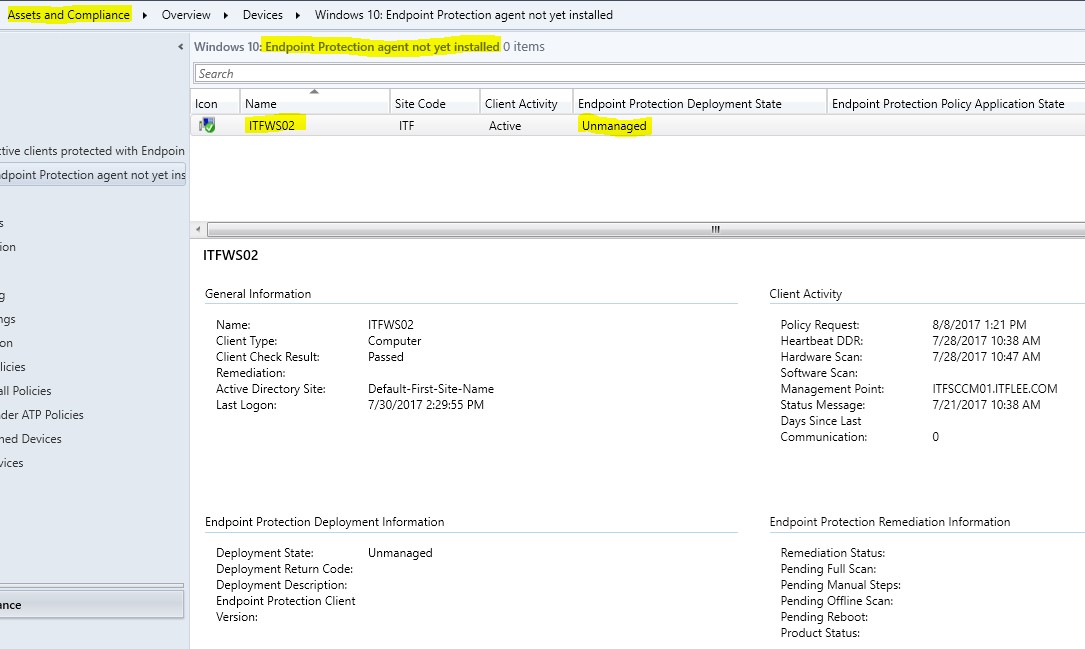Image resolution: width=1085 pixels, height=649 pixels.
Task: Click the Deployment Return Code label
Action: 284,568
